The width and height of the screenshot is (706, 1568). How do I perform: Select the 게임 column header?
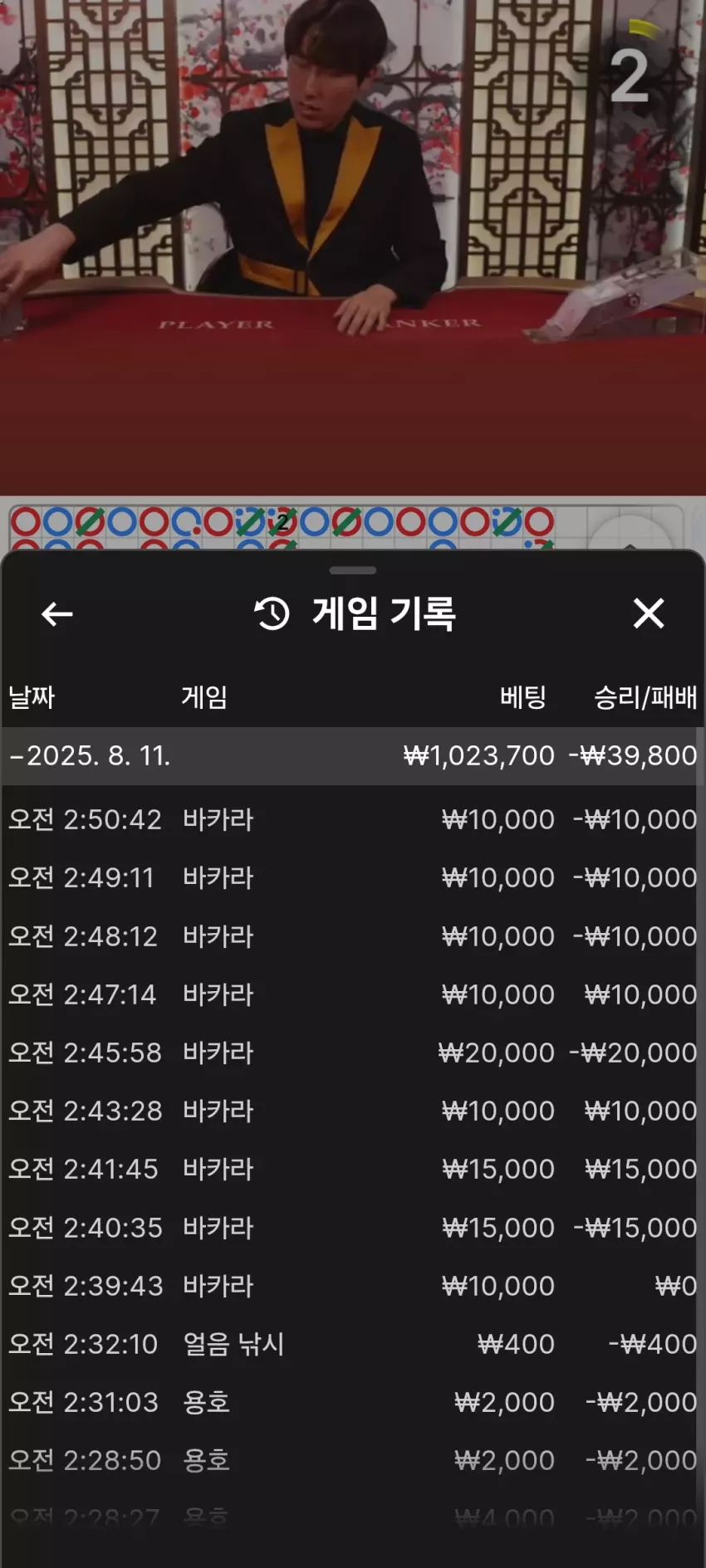pyautogui.click(x=204, y=696)
